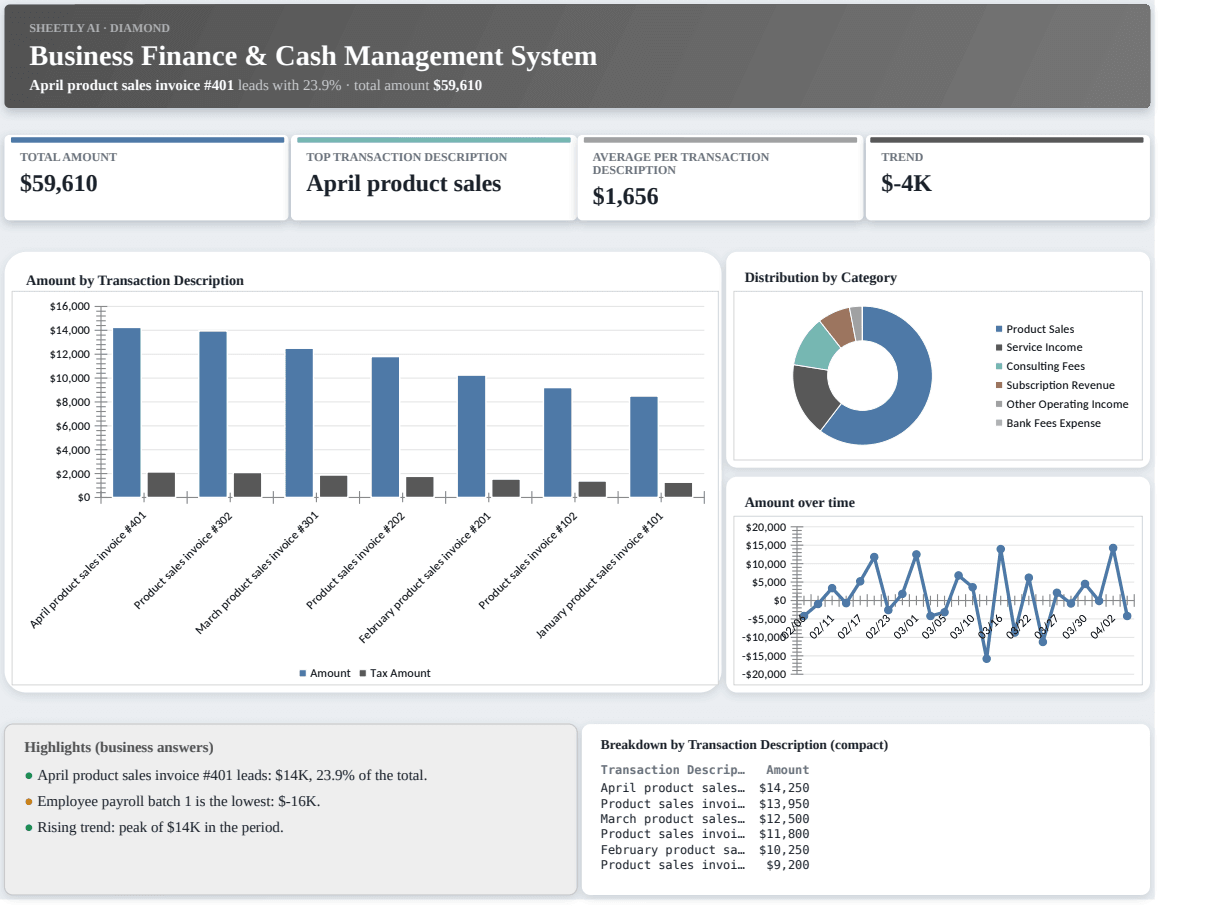Click the AVERAGE PER TRANSACTION DESCRIPTION label
The image size is (1227, 922).
[x=681, y=163]
